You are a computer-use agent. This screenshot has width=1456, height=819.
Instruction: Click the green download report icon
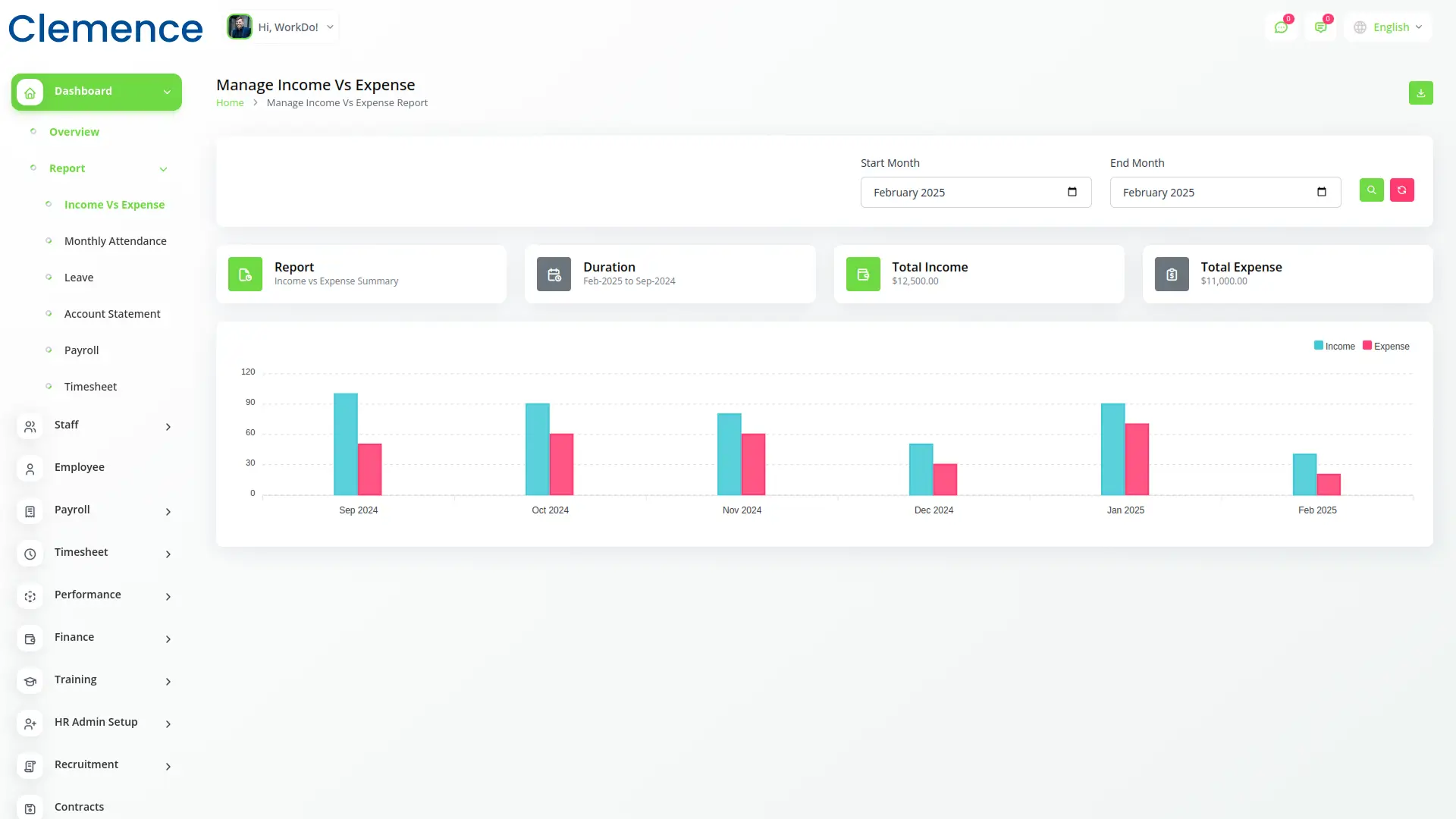(x=1420, y=93)
